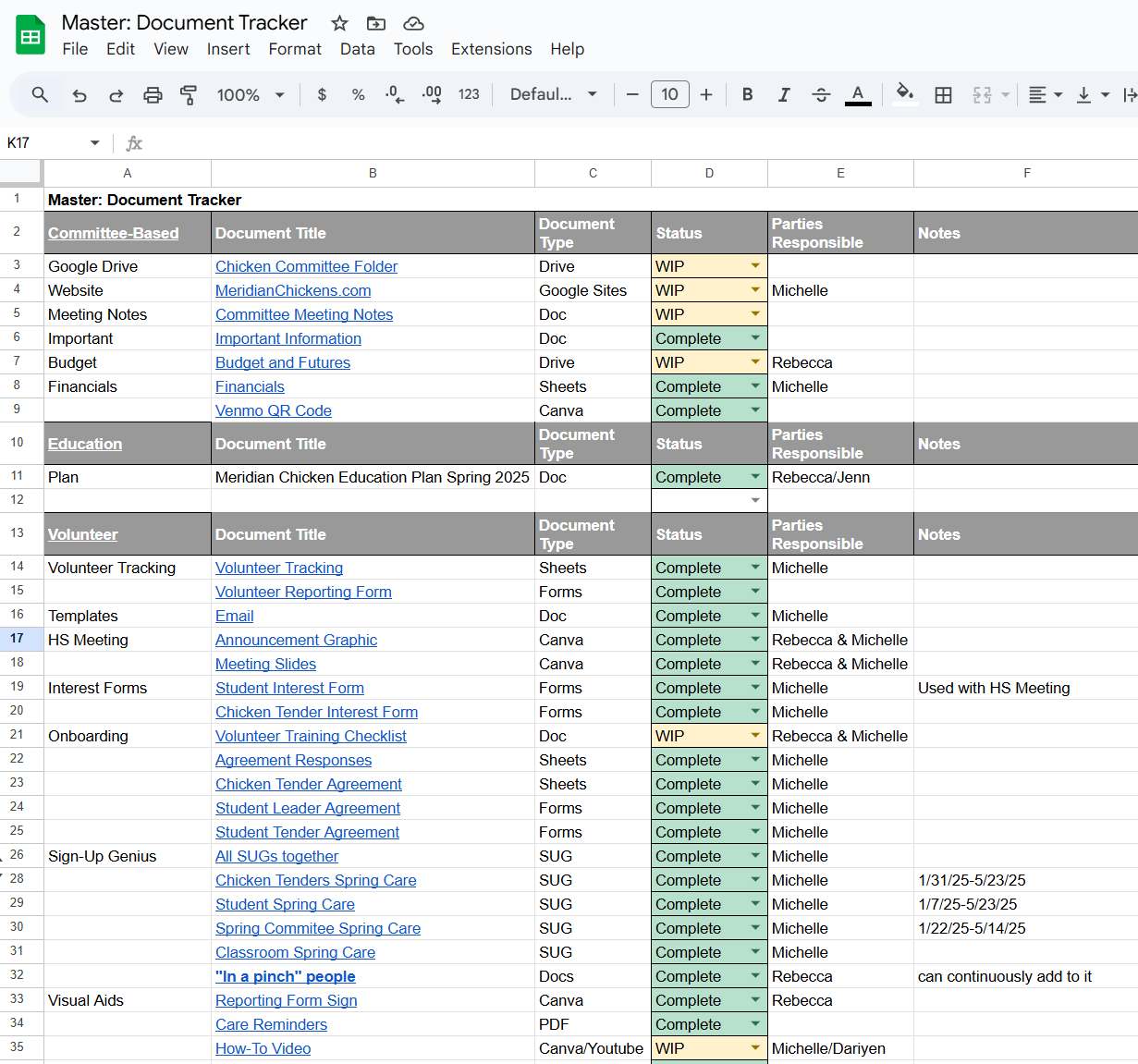
Task: Open the 123 number format menu
Action: [469, 94]
